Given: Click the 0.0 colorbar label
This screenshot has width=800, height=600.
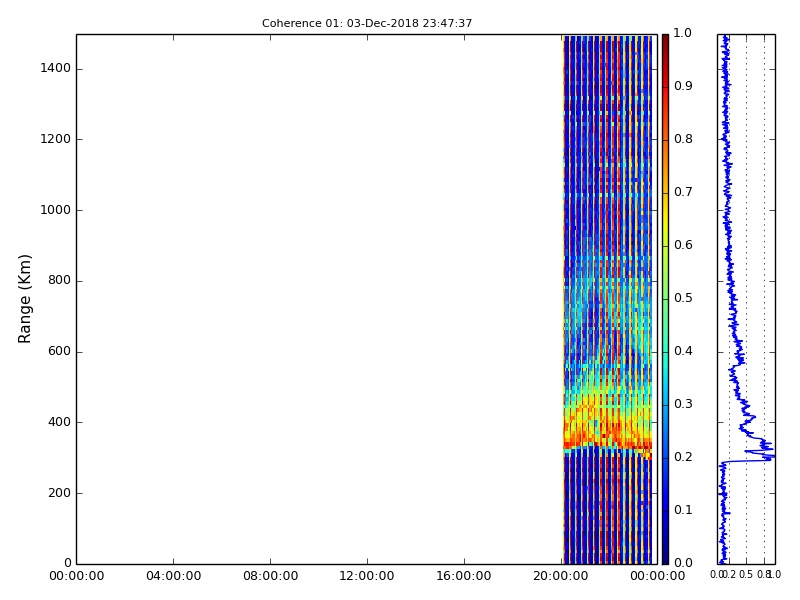Looking at the screenshot, I should click(x=683, y=563).
